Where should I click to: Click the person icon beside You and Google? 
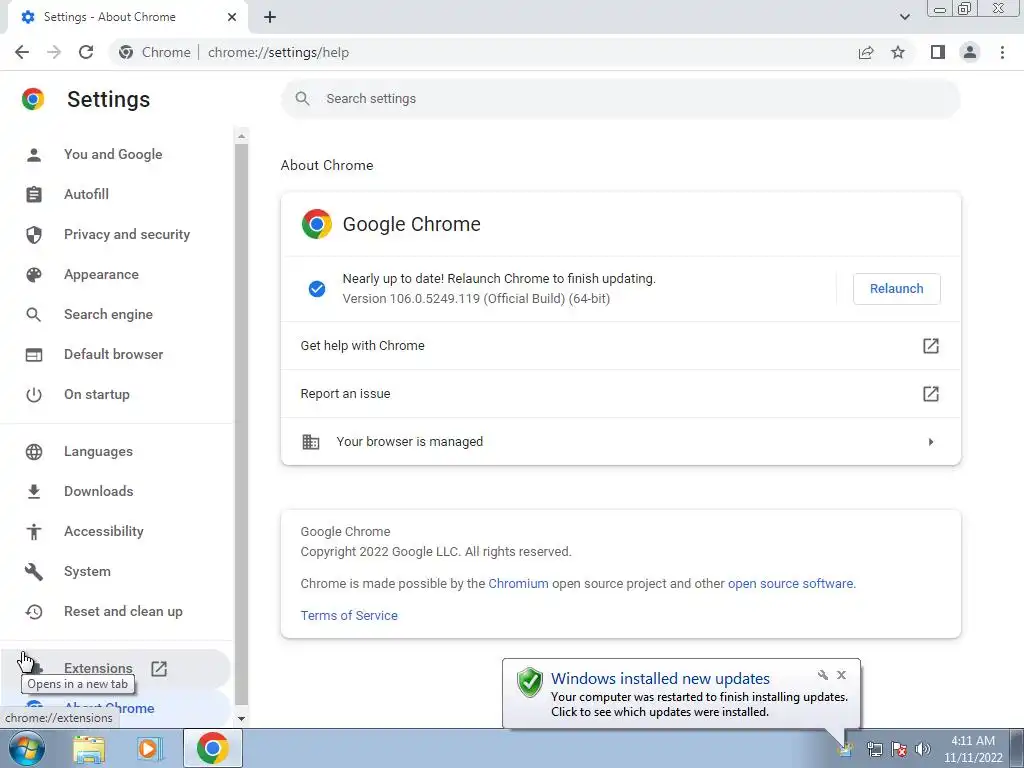tap(33, 155)
